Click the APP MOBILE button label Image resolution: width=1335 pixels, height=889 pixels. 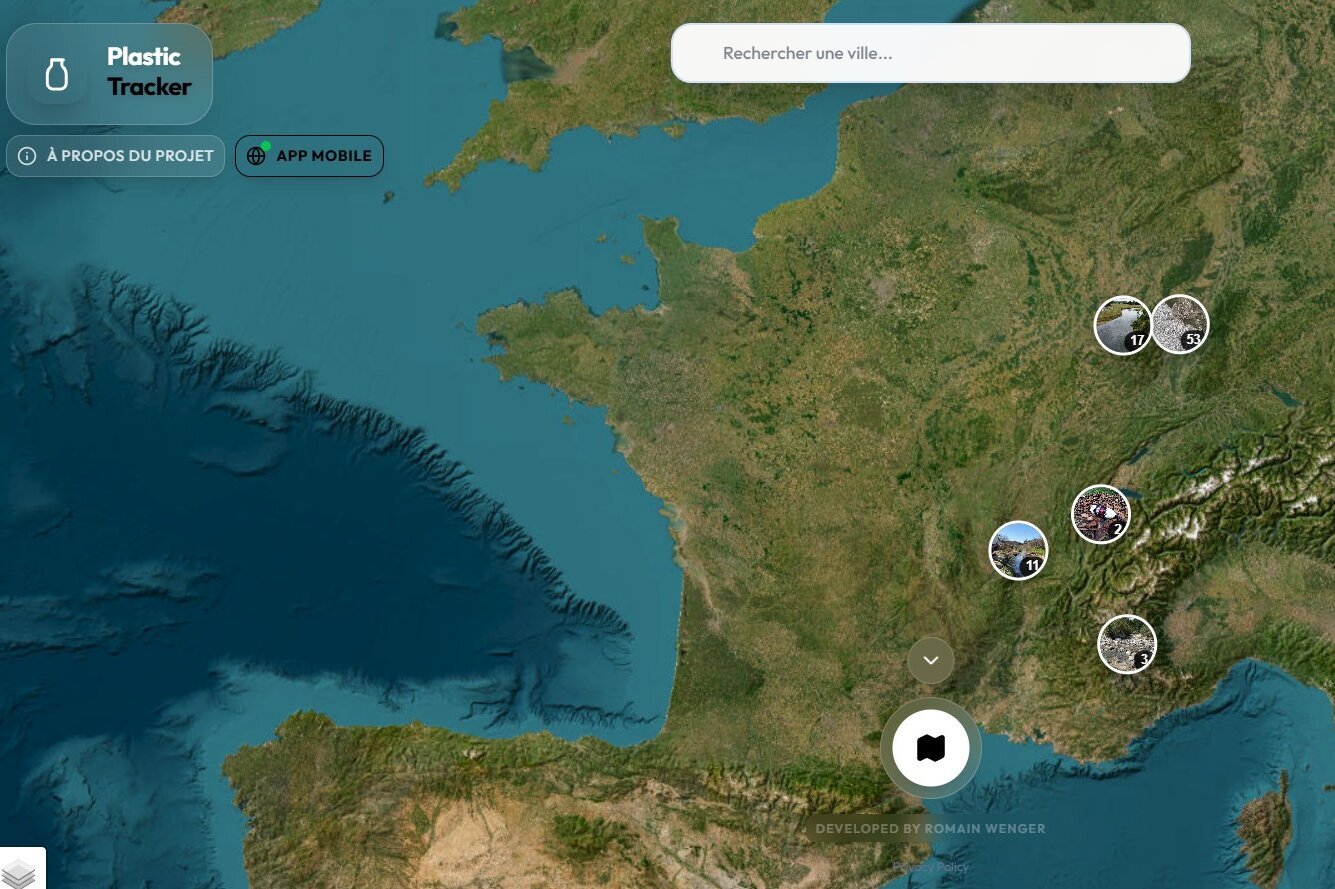click(x=324, y=156)
